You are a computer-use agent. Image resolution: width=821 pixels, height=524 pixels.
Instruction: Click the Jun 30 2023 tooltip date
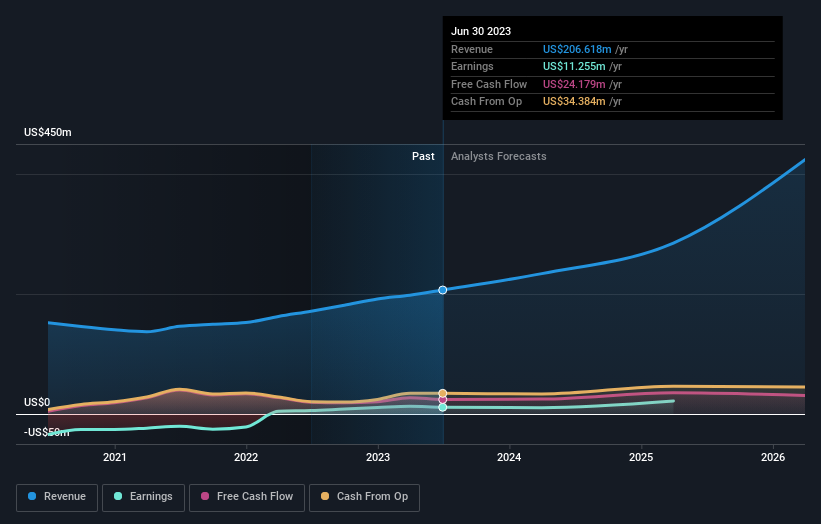click(481, 31)
